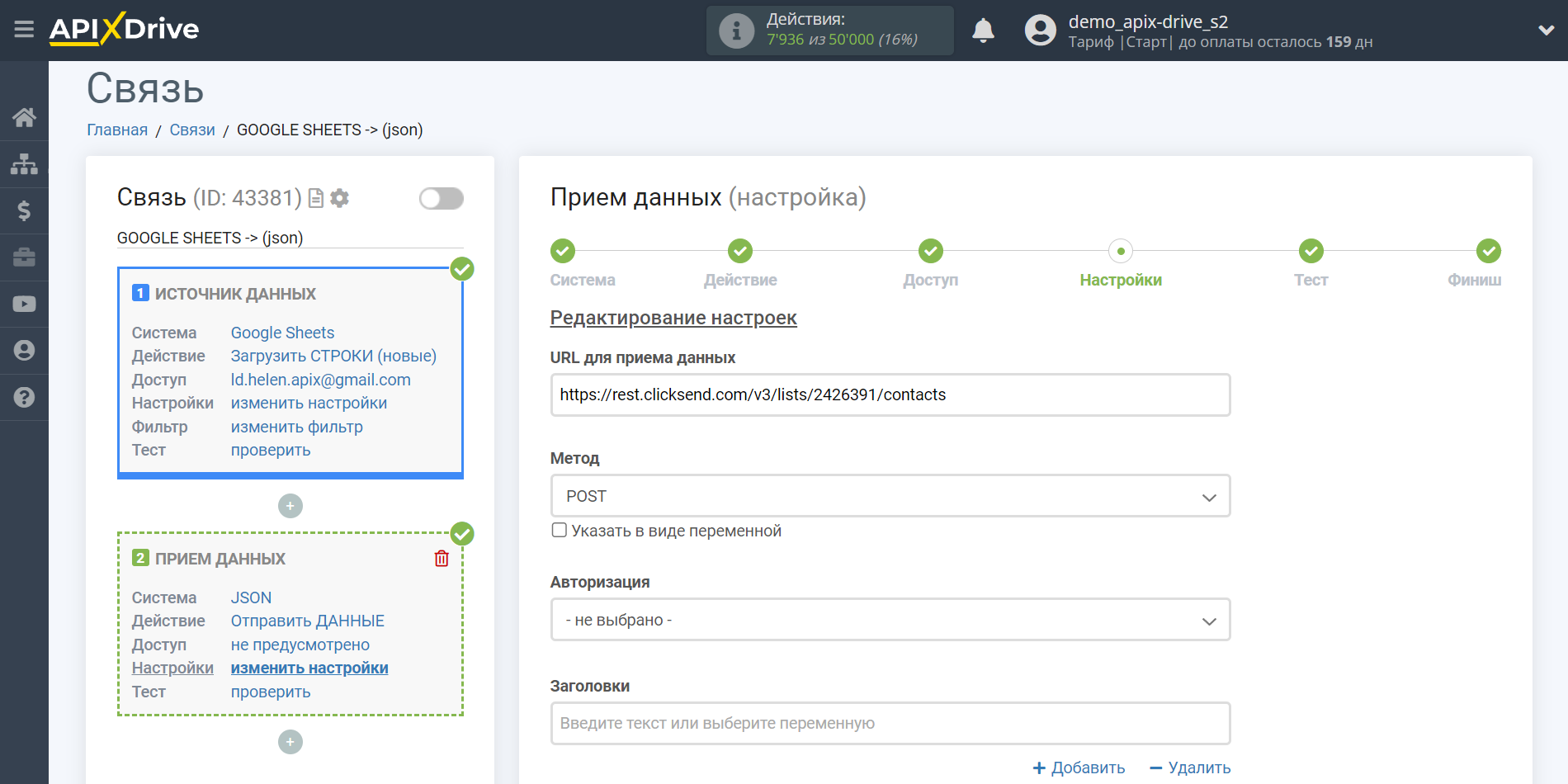The image size is (1568, 784).
Task: Go to Home via sidebar house icon
Action: tap(24, 117)
